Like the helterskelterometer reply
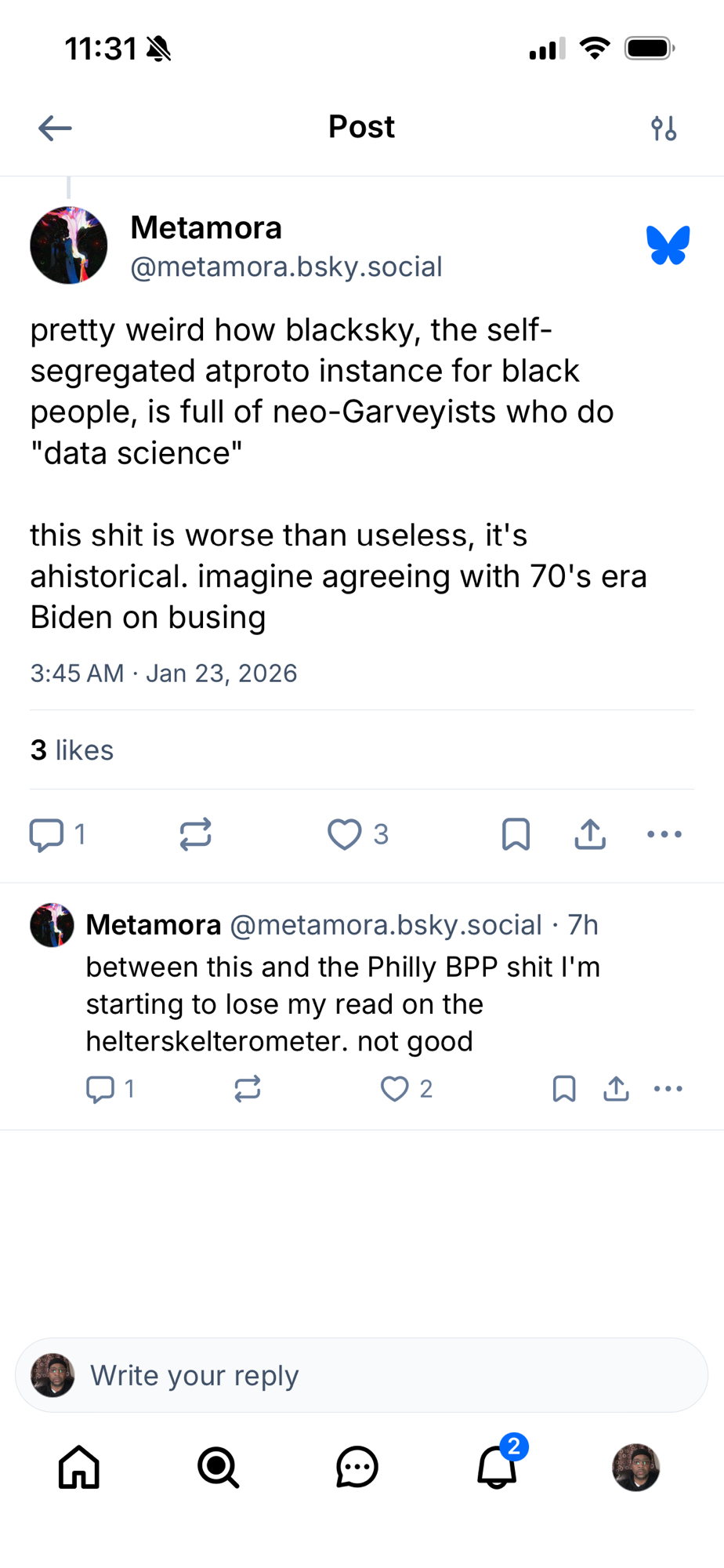 coord(395,1089)
